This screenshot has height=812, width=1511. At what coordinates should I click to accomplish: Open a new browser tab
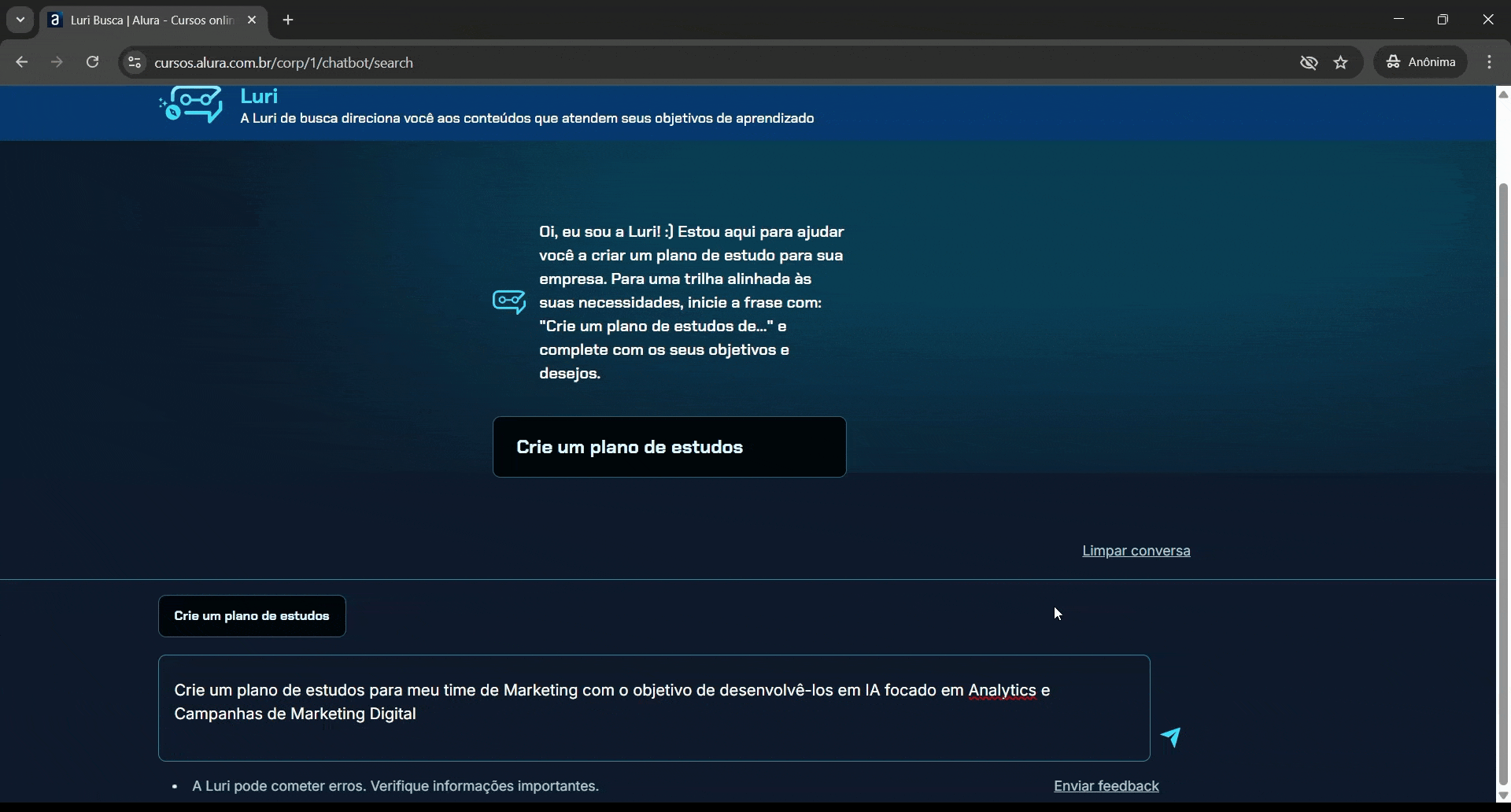pyautogui.click(x=288, y=20)
